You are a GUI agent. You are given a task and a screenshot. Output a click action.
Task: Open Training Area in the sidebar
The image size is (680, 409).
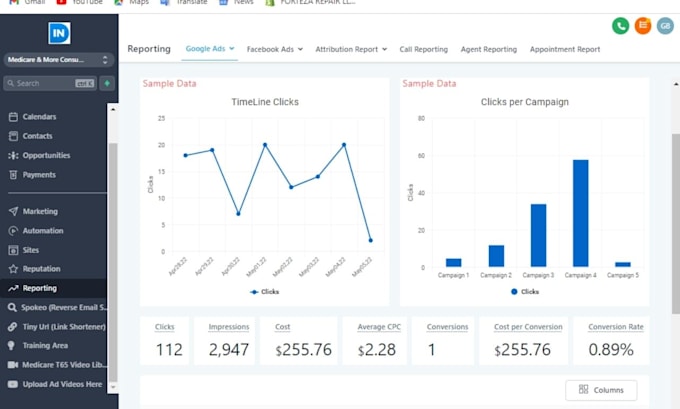pyautogui.click(x=45, y=345)
